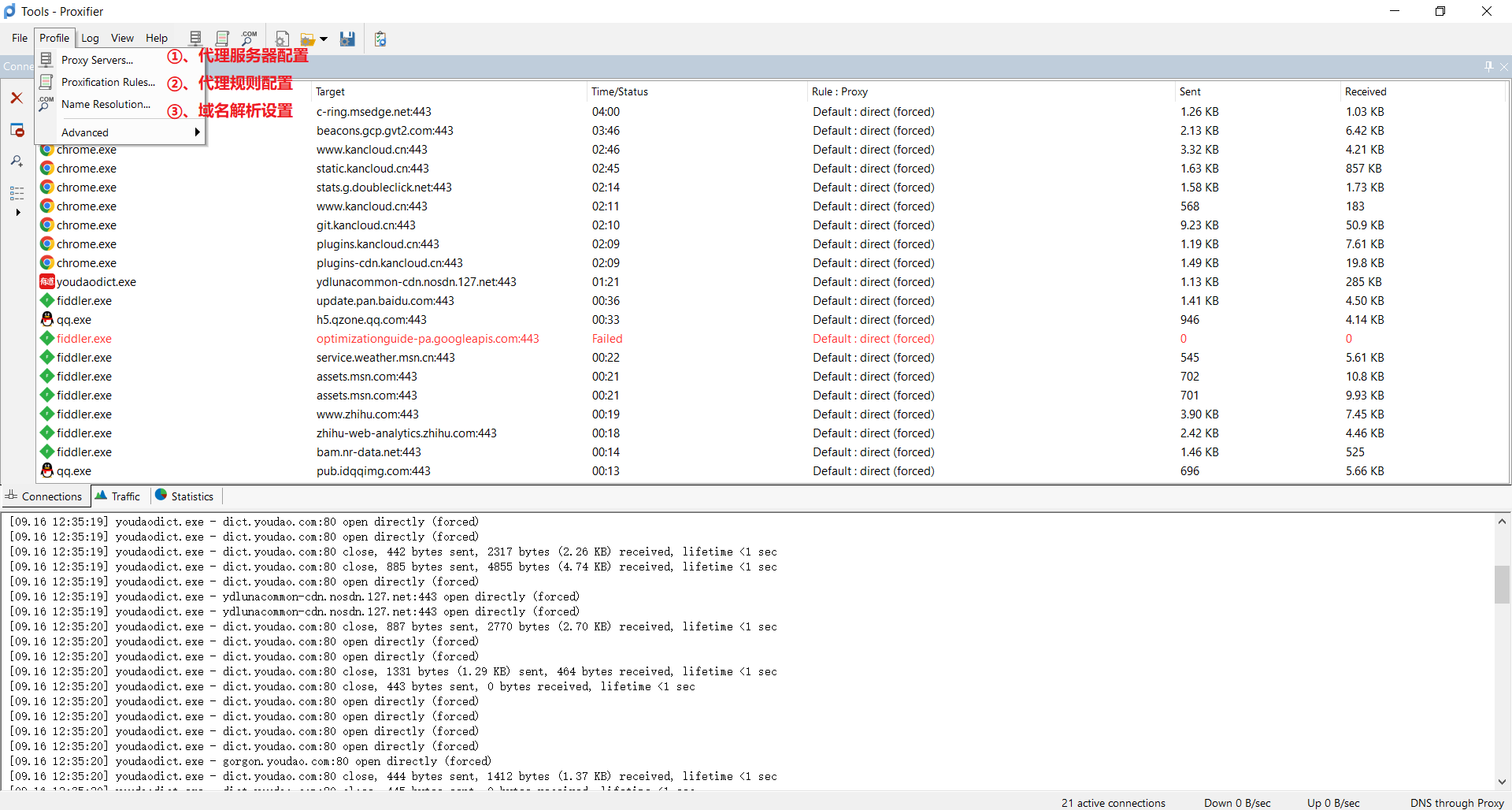Launch the Proxy Checker clipboard icon
Image resolution: width=1512 pixels, height=810 pixels.
tap(380, 39)
